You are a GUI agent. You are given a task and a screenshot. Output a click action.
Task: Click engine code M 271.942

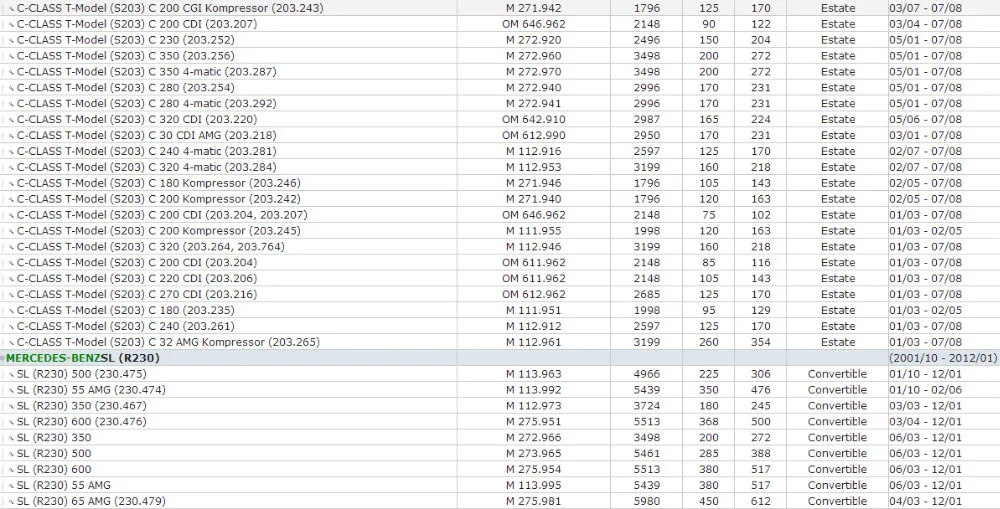point(534,8)
